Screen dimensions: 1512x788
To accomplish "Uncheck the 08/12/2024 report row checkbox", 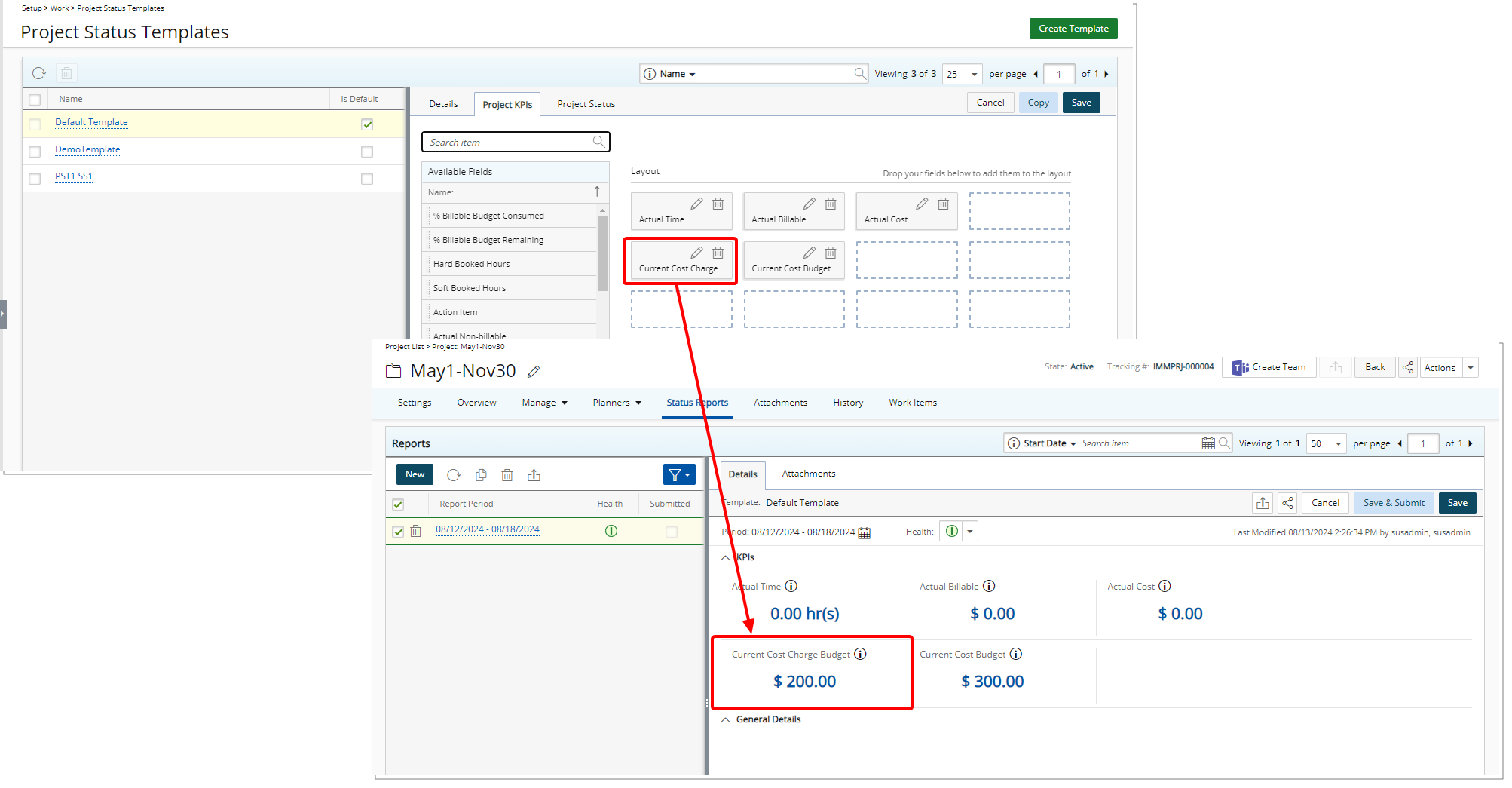I will coord(398,531).
